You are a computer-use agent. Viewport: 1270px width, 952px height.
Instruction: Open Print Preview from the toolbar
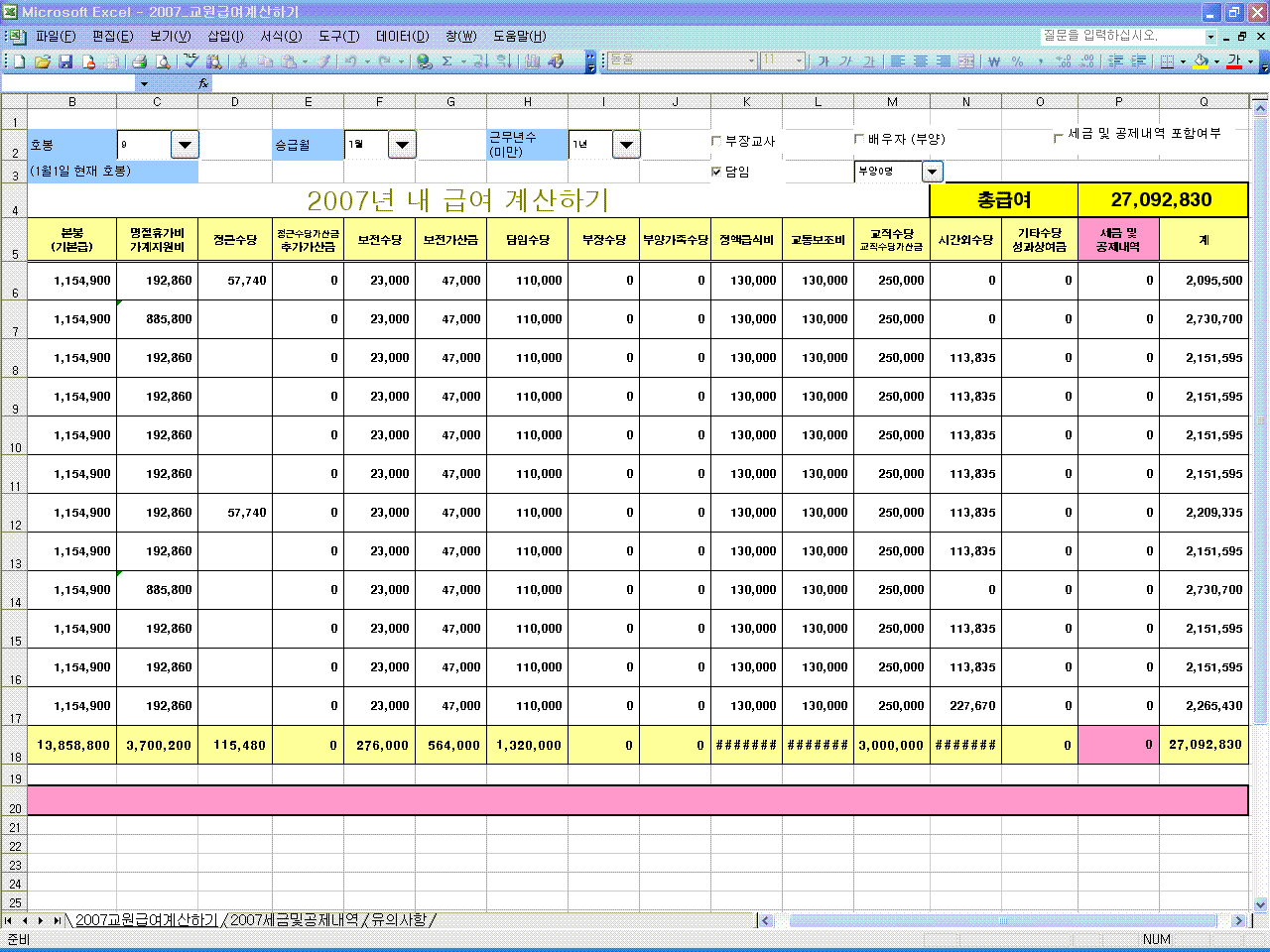(x=163, y=61)
